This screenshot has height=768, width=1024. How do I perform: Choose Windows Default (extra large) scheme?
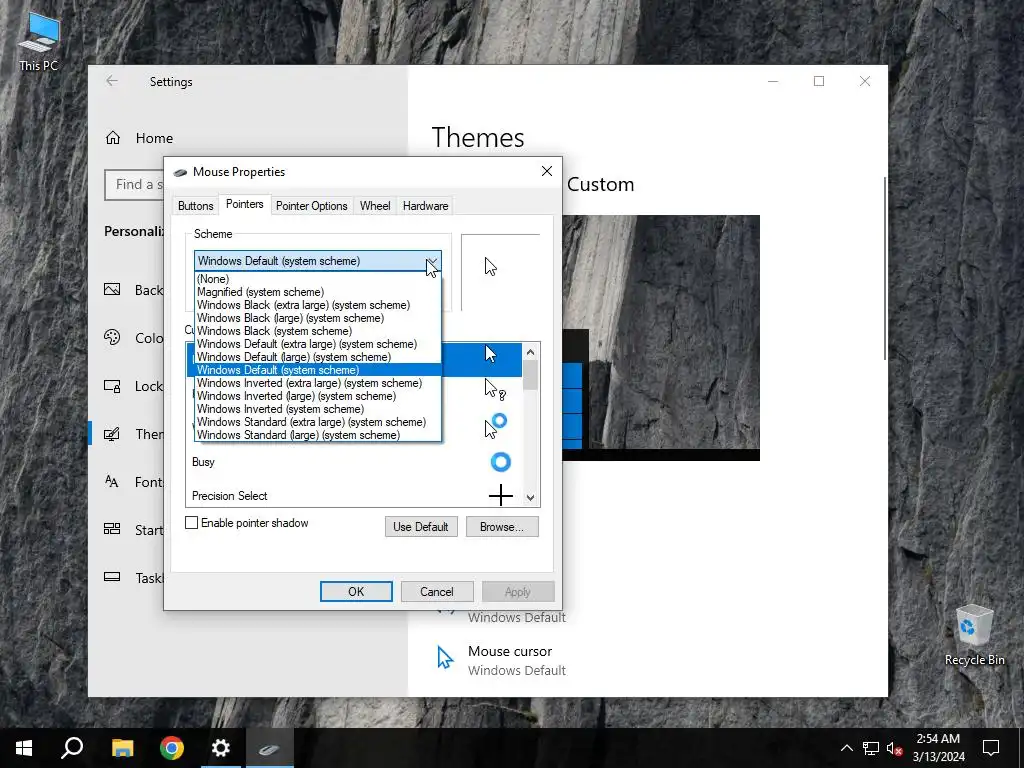(x=318, y=344)
